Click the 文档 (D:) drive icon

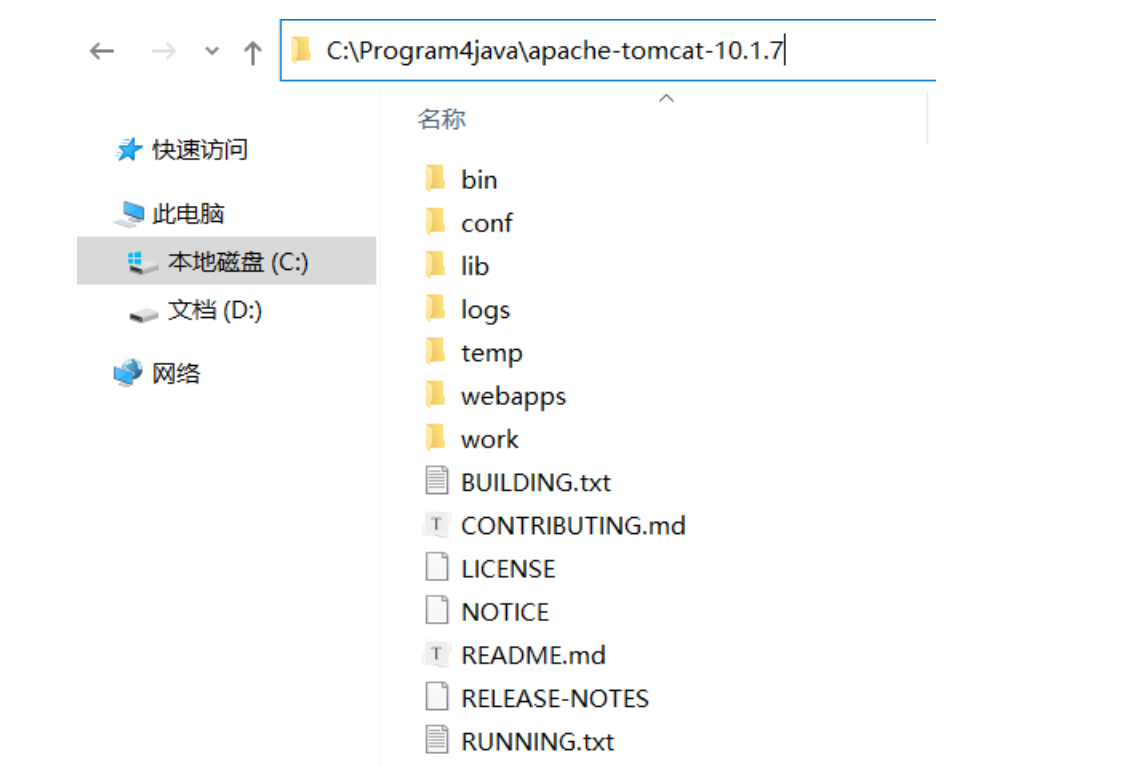144,315
